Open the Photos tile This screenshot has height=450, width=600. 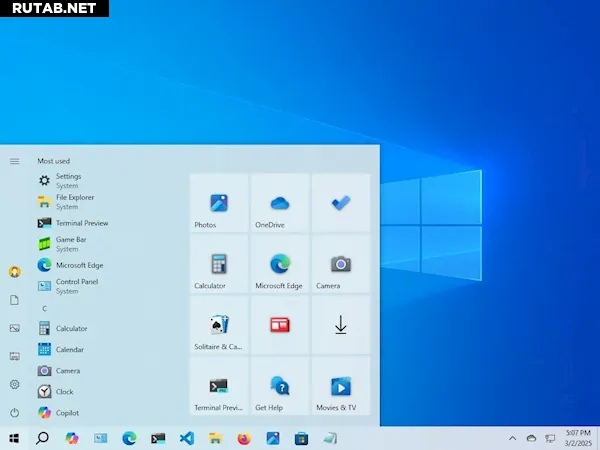pos(219,203)
